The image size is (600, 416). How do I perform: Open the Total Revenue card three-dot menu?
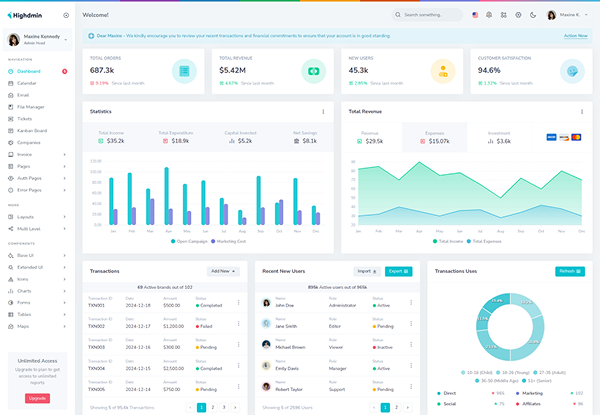point(582,112)
